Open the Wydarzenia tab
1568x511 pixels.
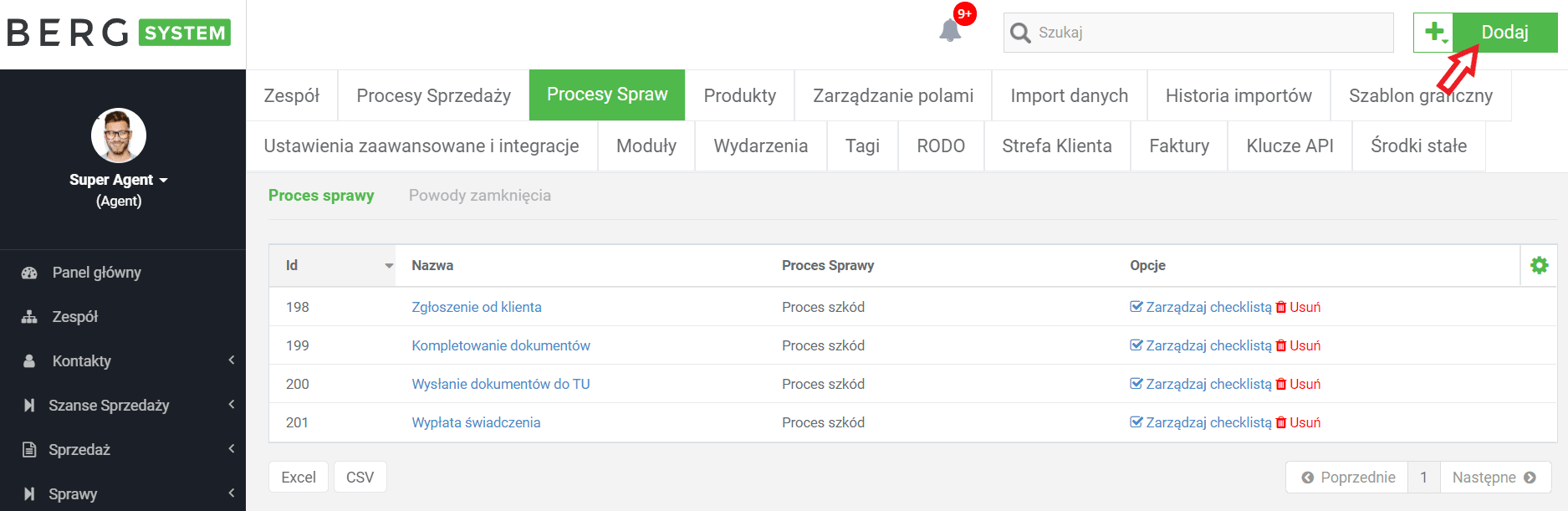pos(761,146)
